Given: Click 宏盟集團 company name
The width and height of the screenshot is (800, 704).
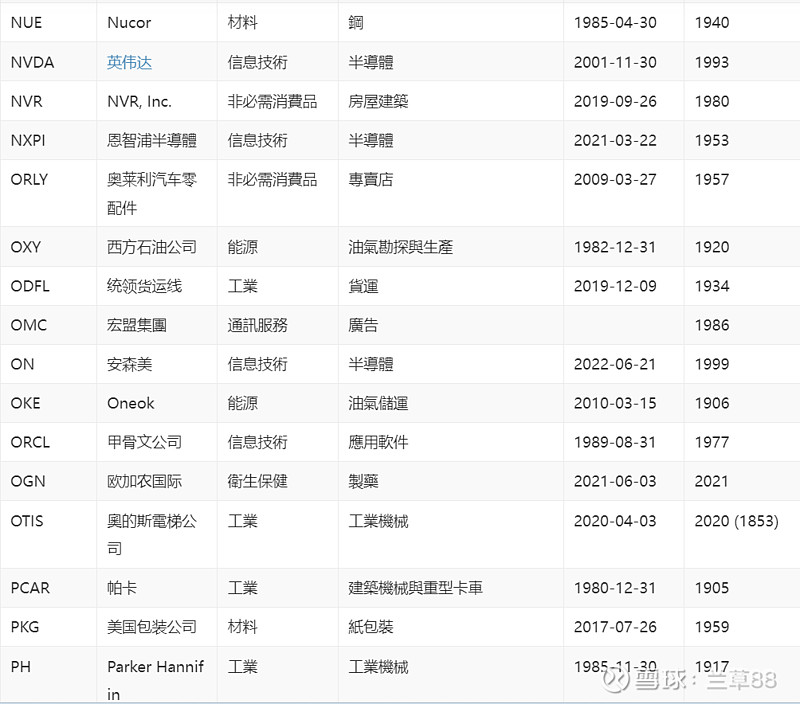Looking at the screenshot, I should 137,325.
